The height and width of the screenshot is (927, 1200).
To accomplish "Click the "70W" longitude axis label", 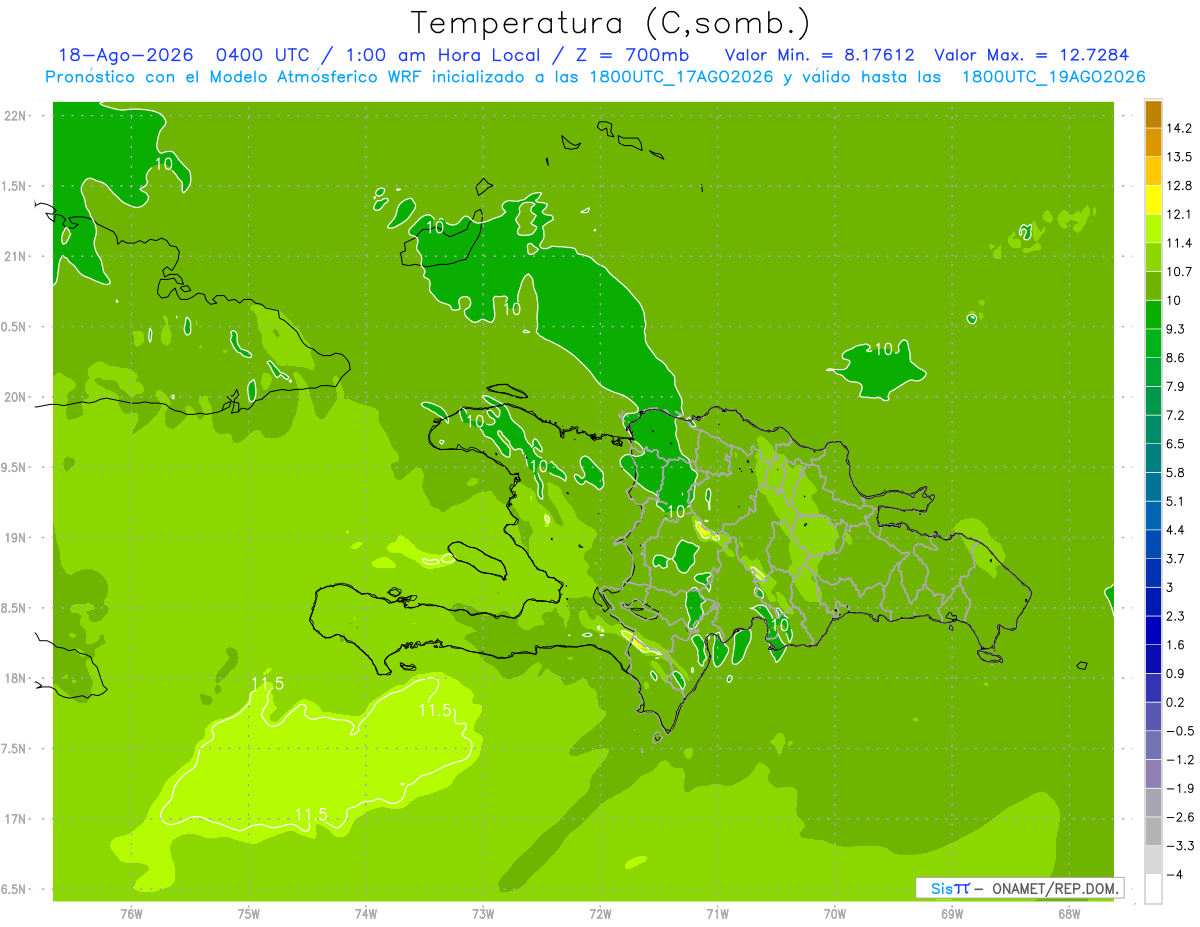I will click(835, 913).
